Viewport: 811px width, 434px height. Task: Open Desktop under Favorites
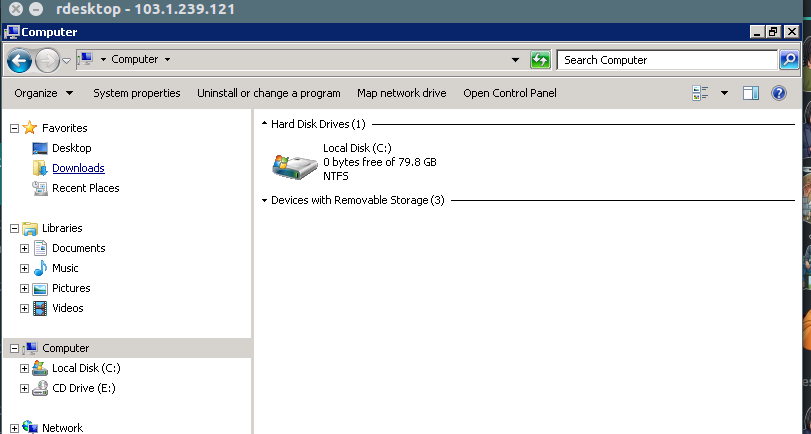[x=72, y=148]
